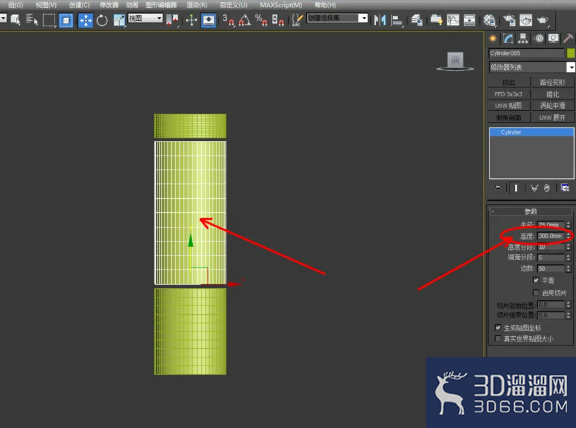Screen dimensions: 576x428
Task: Open the reference coordinate system dropdown
Action: (x=145, y=18)
